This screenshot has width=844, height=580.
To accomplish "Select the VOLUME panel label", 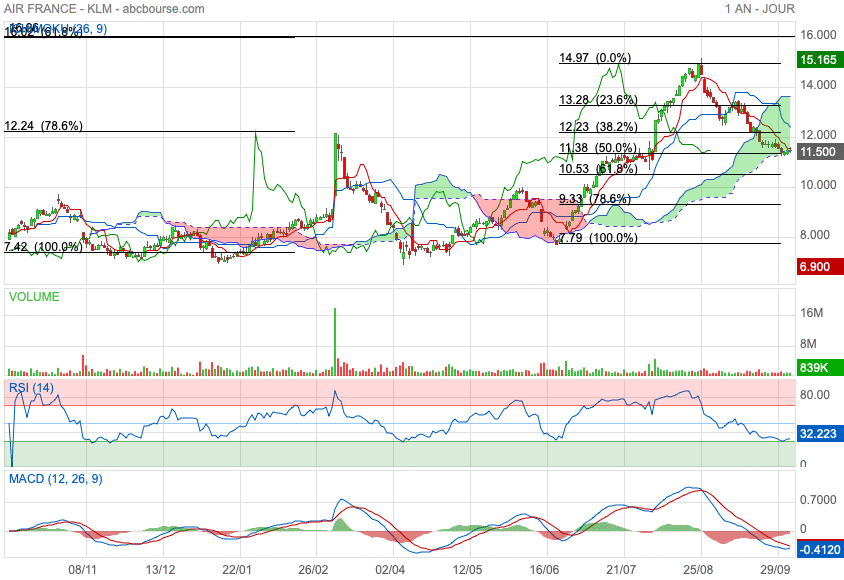I will coord(34,297).
